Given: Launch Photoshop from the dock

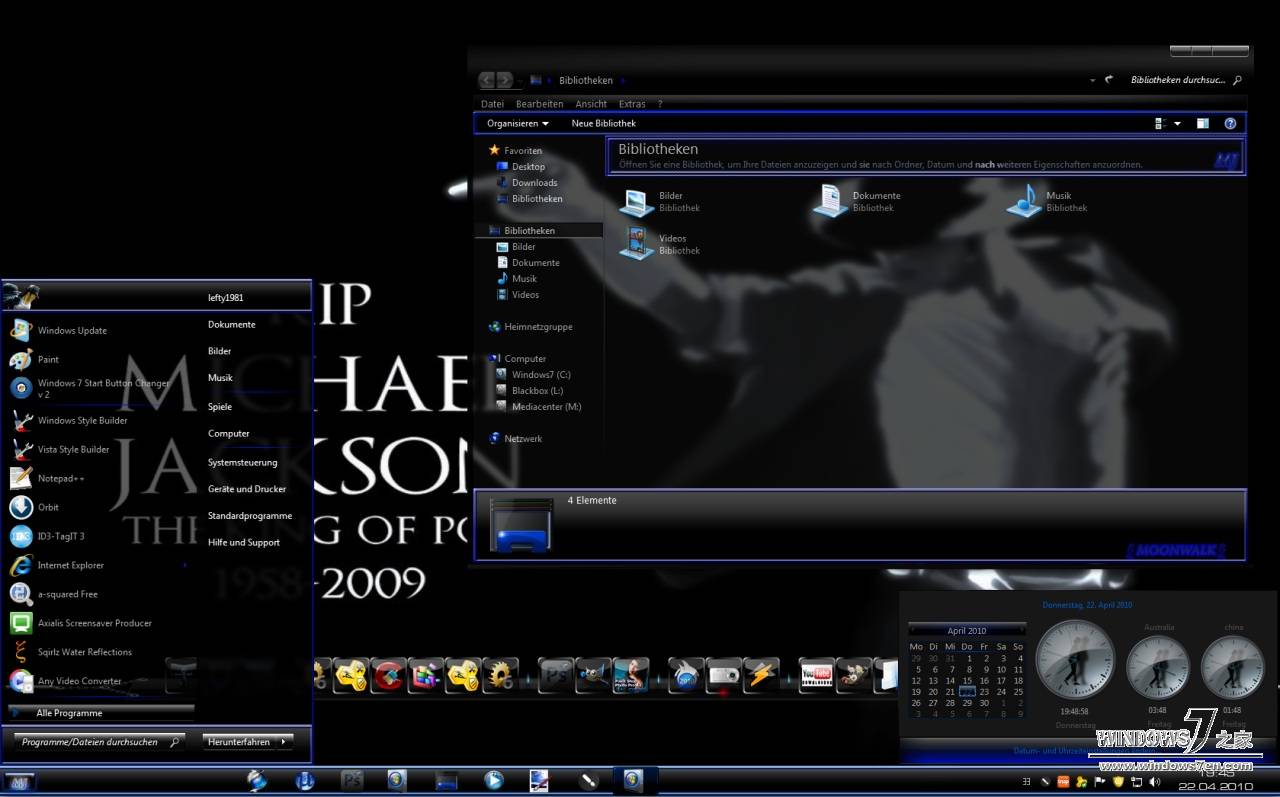Looking at the screenshot, I should point(556,676).
